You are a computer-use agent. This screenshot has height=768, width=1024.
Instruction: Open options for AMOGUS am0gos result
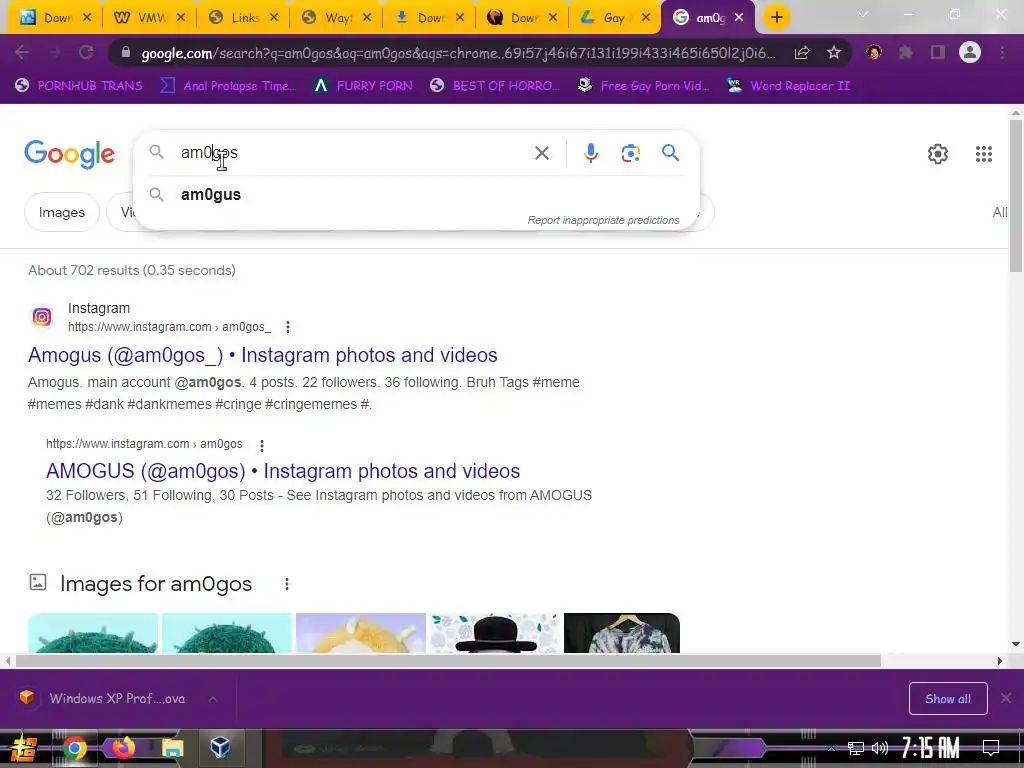(262, 445)
